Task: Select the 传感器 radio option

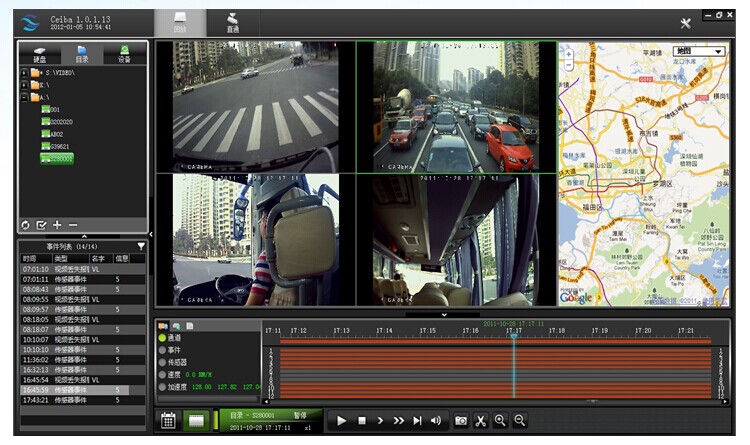Action: [162, 362]
